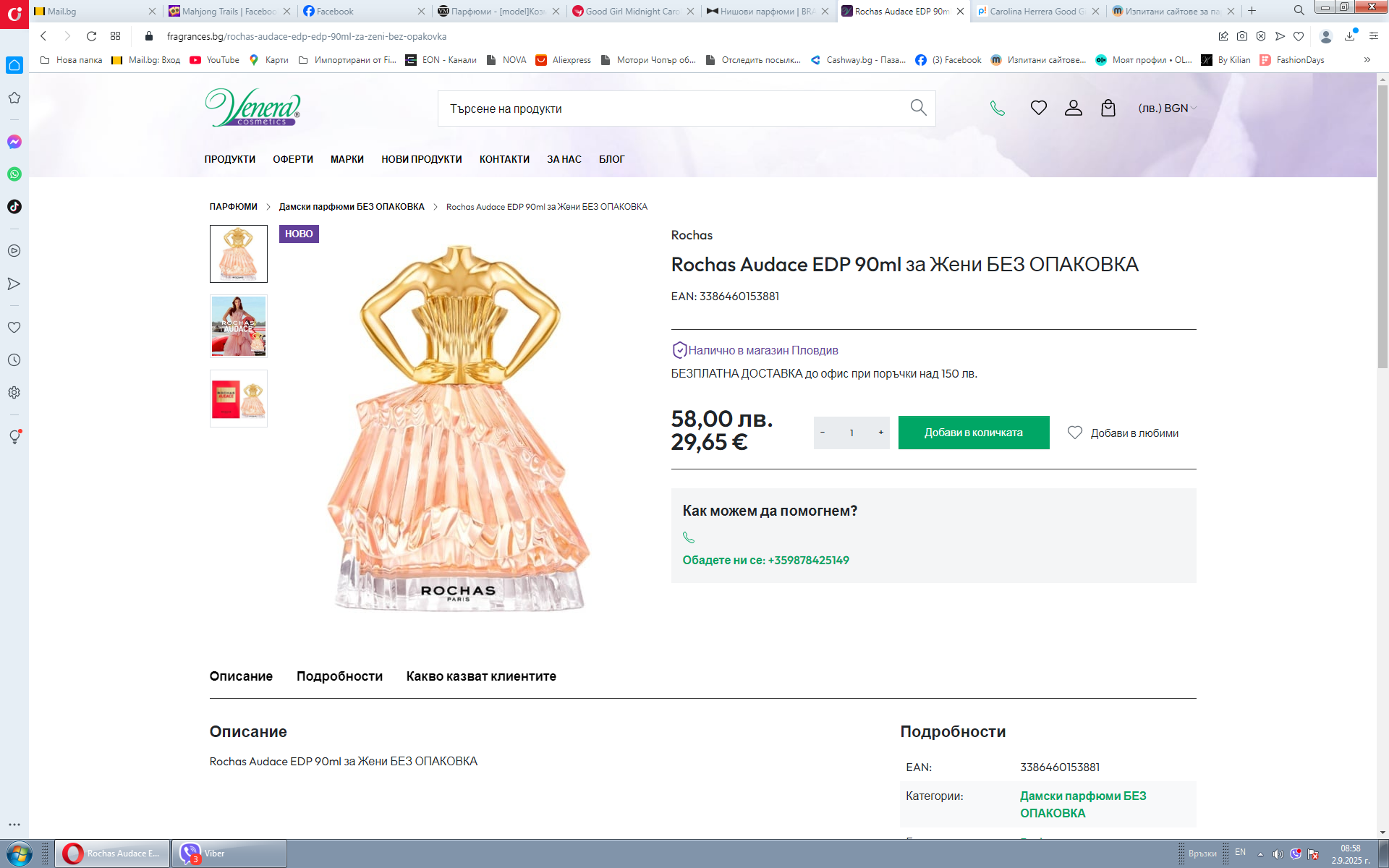Image resolution: width=1389 pixels, height=868 pixels.
Task: Click the snapshot camera icon in address bar
Action: tap(1242, 36)
